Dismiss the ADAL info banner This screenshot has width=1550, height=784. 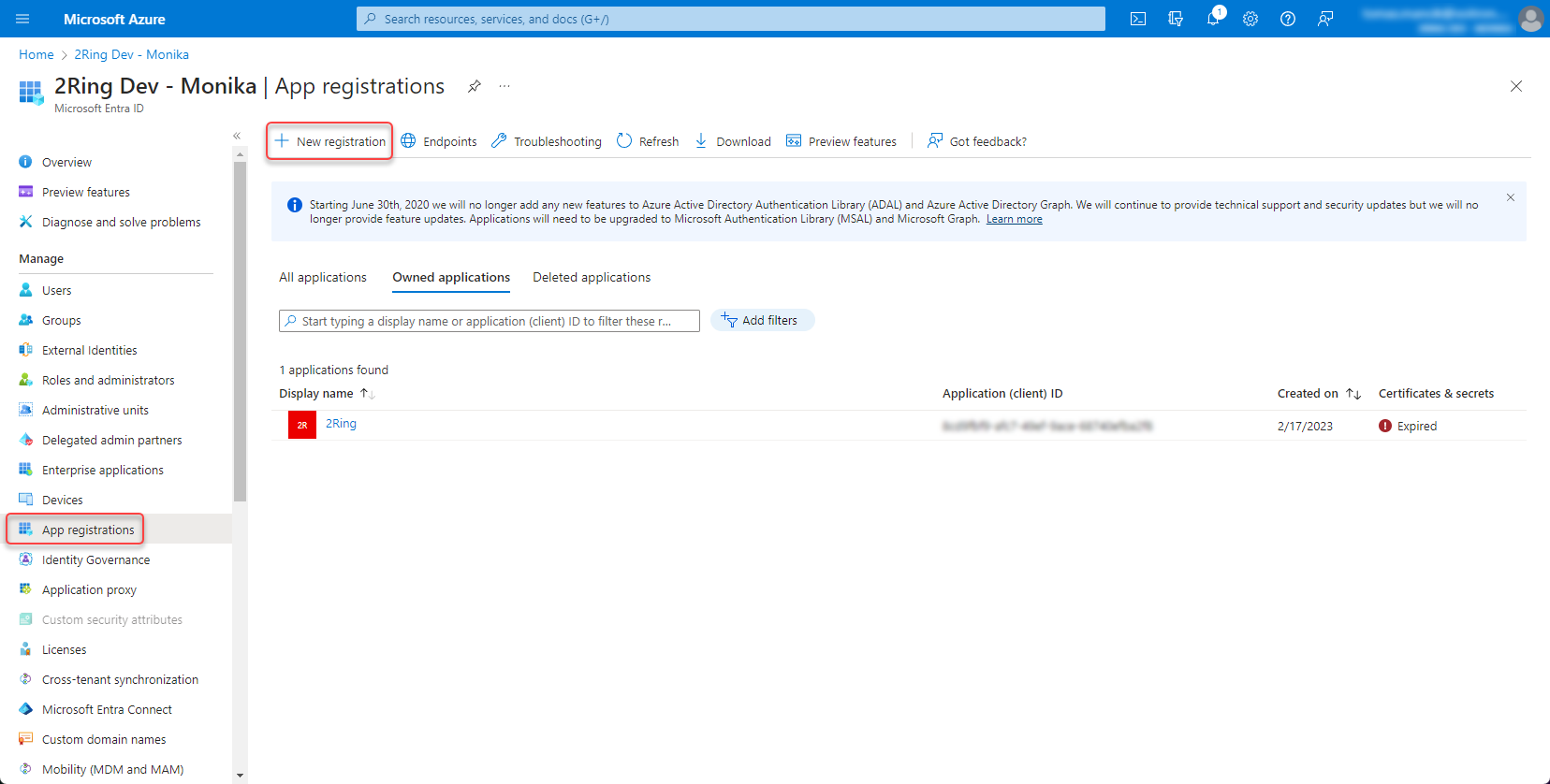coord(1510,197)
